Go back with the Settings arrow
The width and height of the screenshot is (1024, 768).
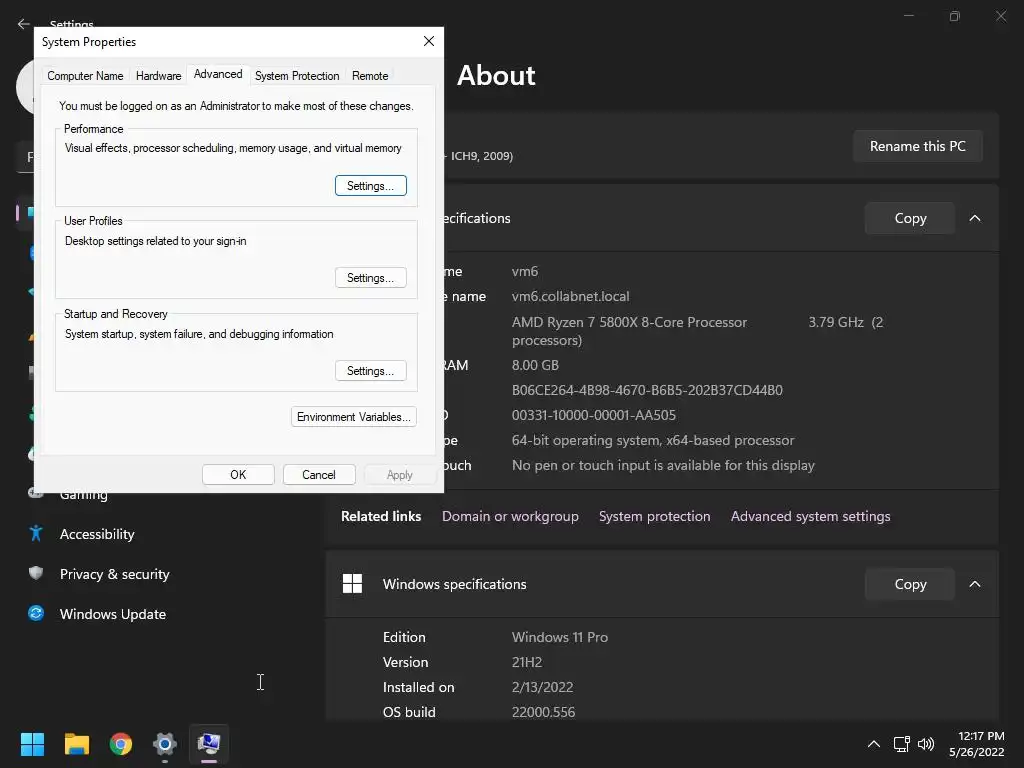pos(24,24)
